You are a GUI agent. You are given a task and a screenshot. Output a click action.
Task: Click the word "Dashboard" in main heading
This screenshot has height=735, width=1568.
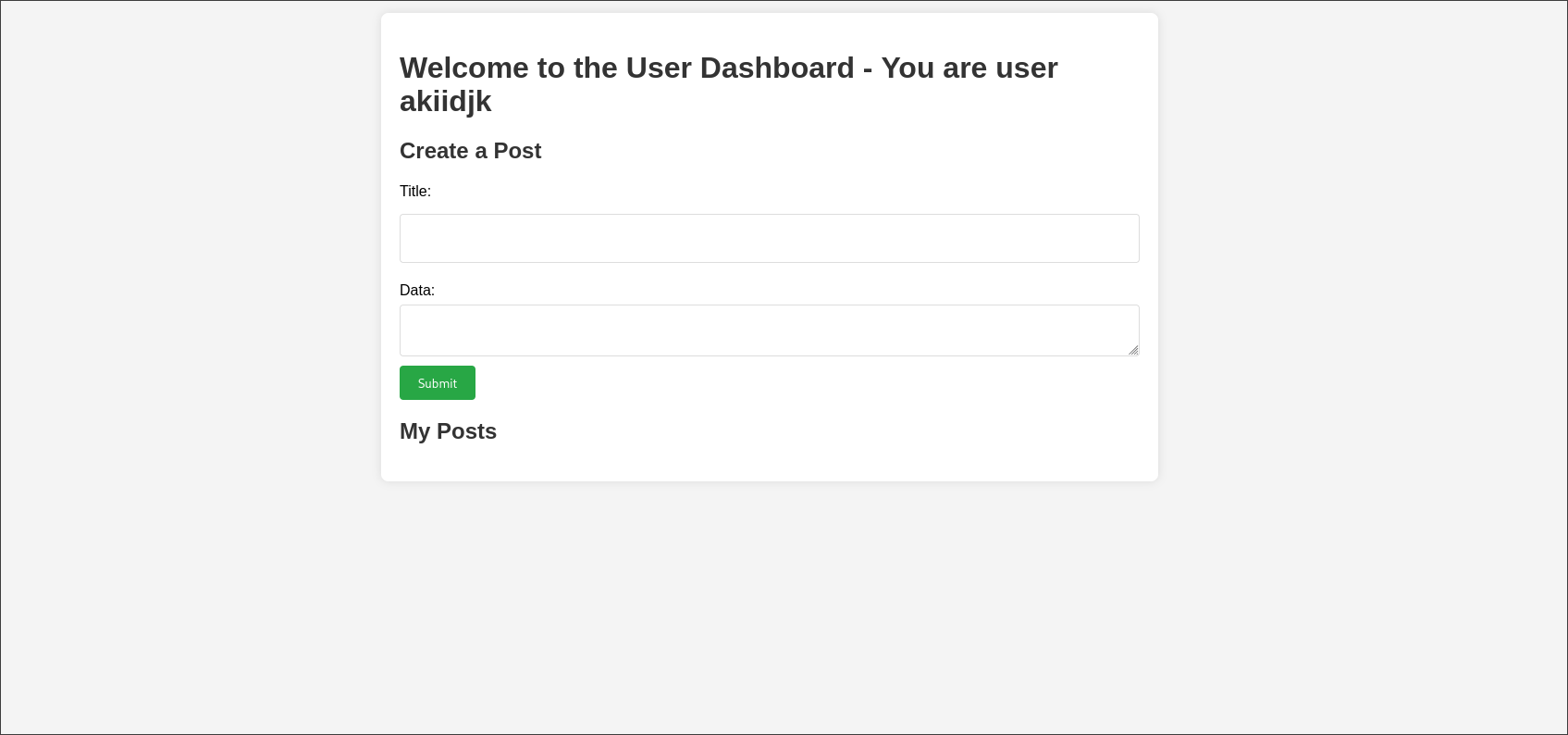click(x=777, y=69)
